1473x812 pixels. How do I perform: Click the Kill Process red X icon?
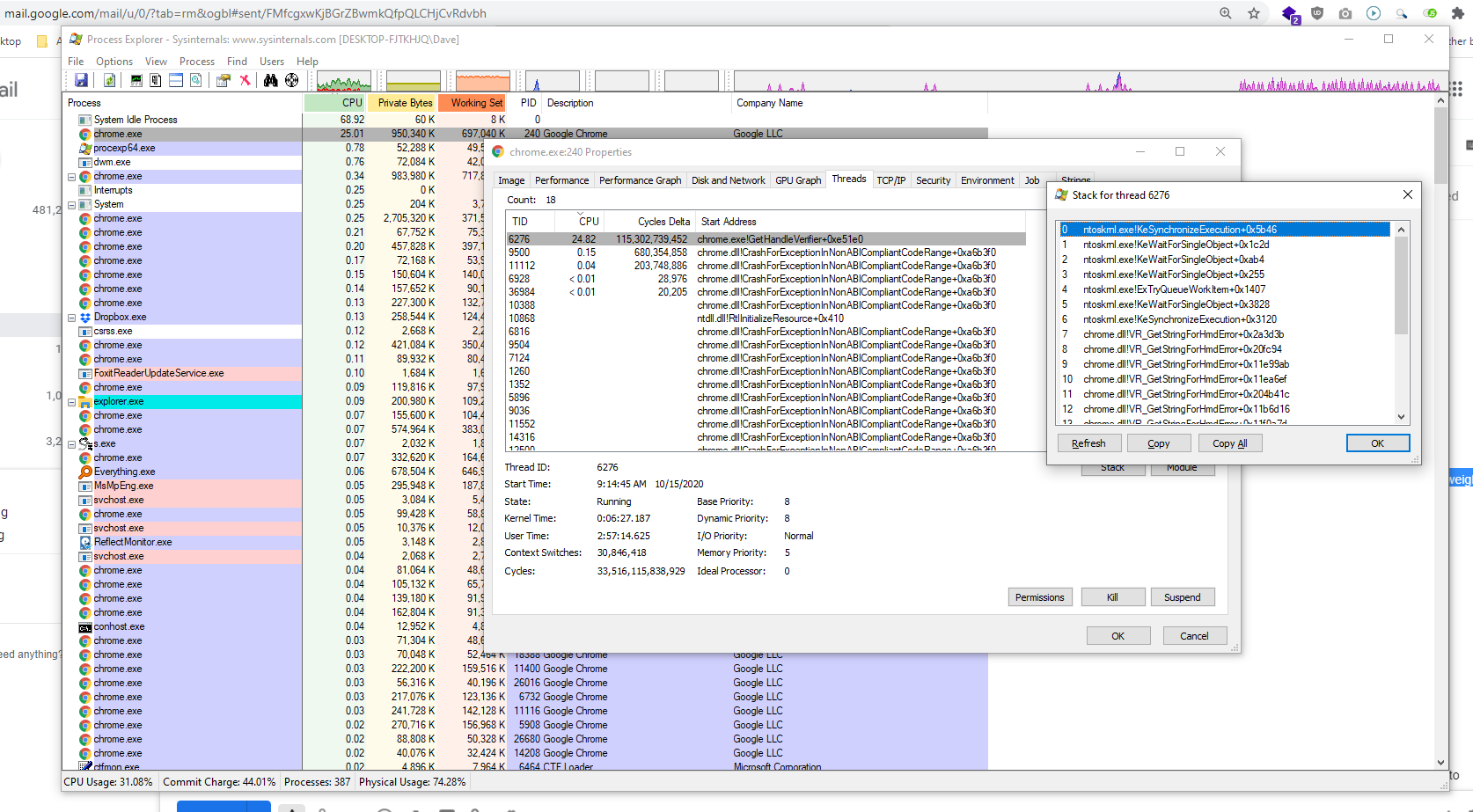245,80
